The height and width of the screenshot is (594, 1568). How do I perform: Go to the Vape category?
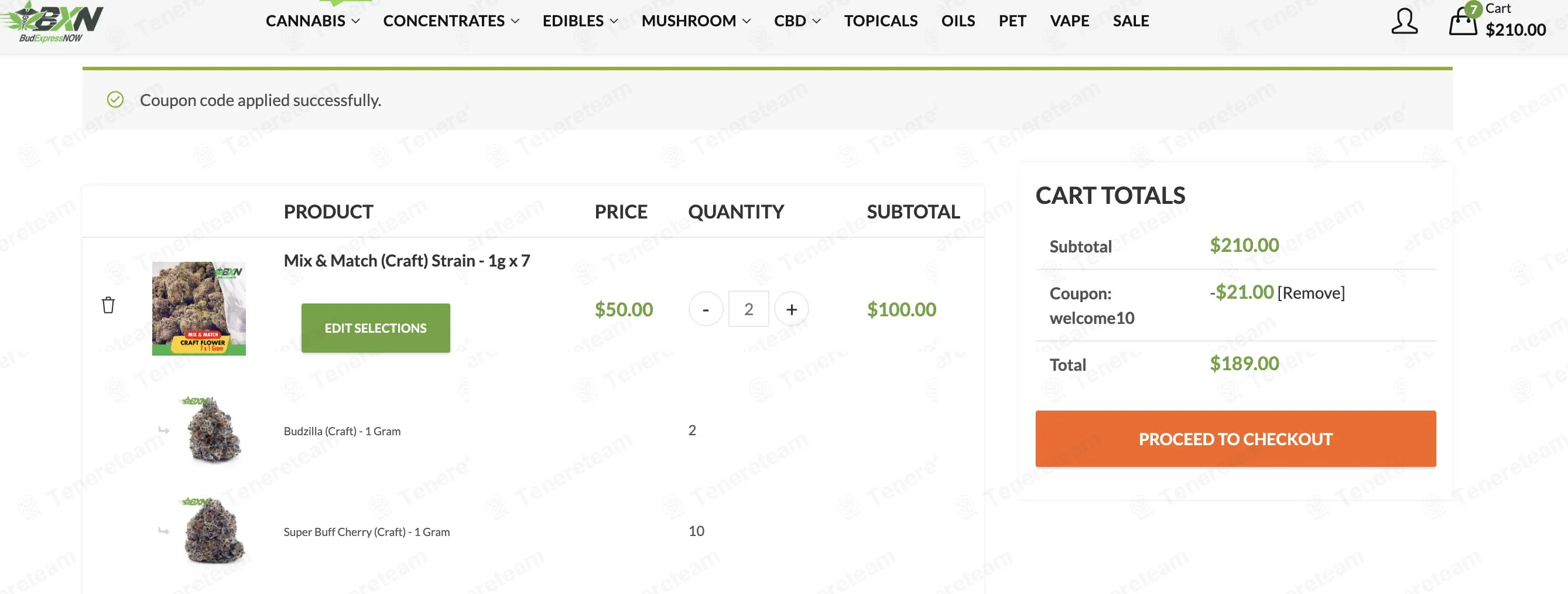tap(1070, 21)
